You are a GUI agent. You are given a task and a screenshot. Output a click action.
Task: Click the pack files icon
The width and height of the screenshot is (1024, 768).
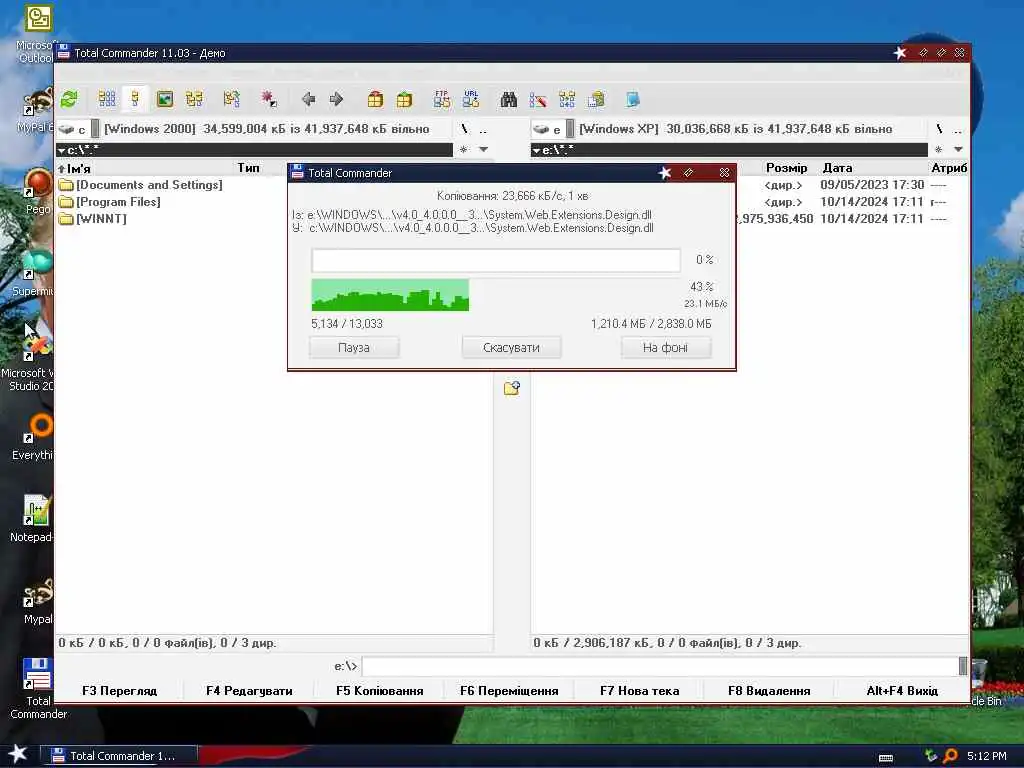375,99
